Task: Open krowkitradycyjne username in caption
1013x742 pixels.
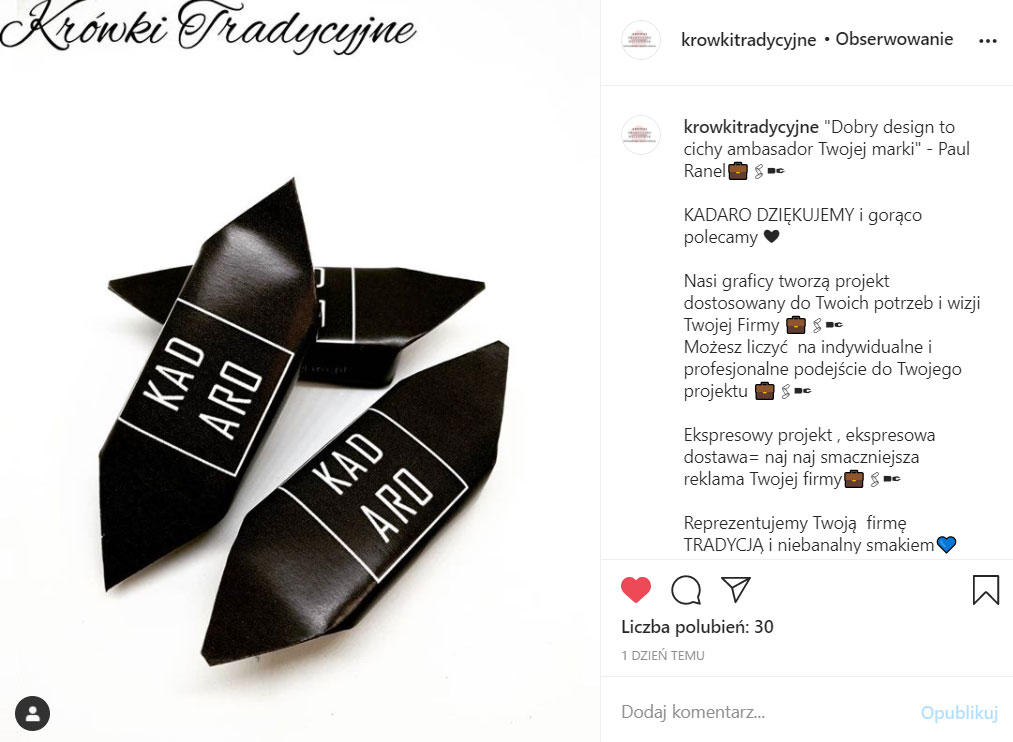Action: (x=751, y=127)
